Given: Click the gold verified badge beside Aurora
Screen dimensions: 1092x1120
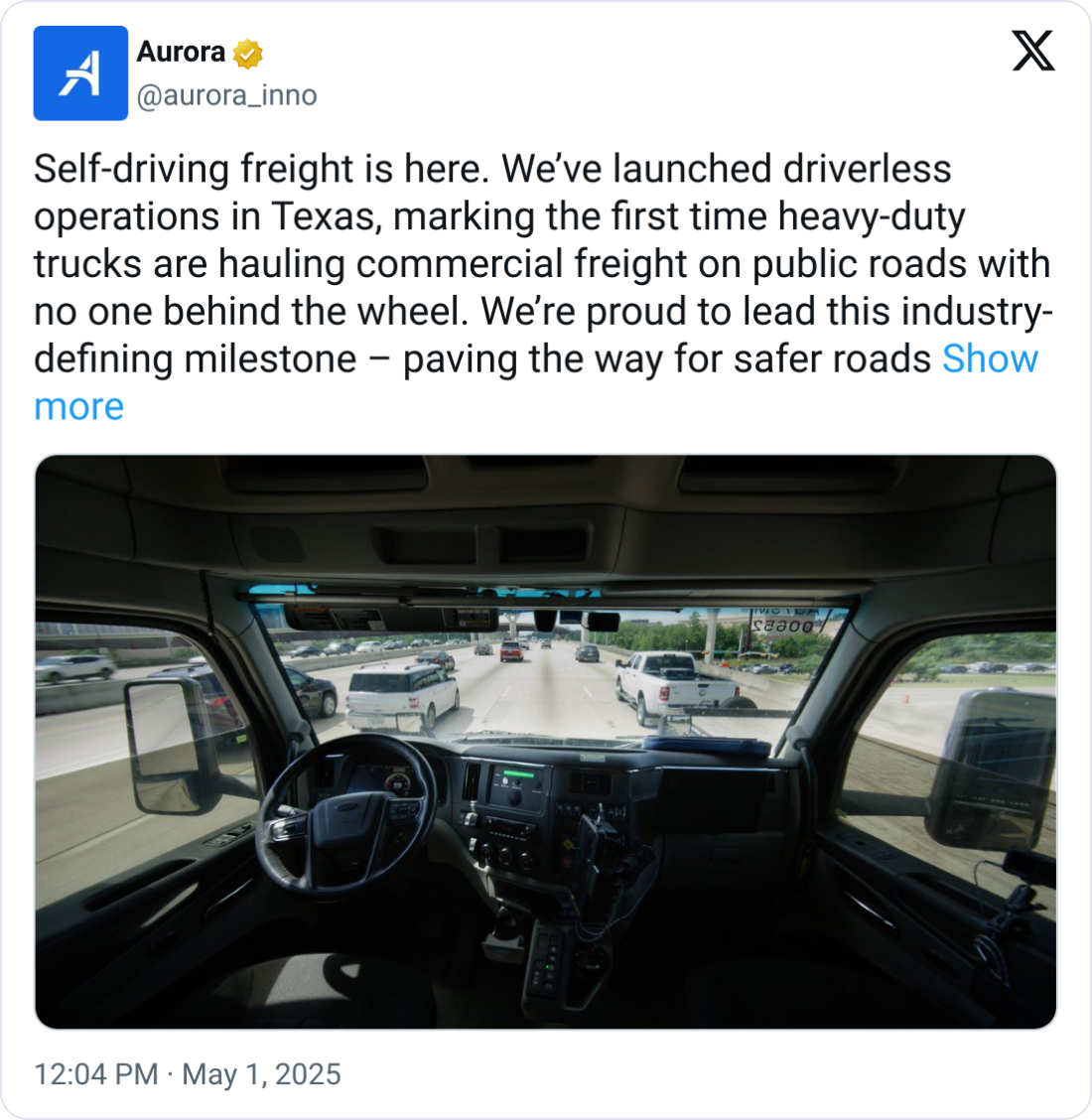Looking at the screenshot, I should pos(248,54).
